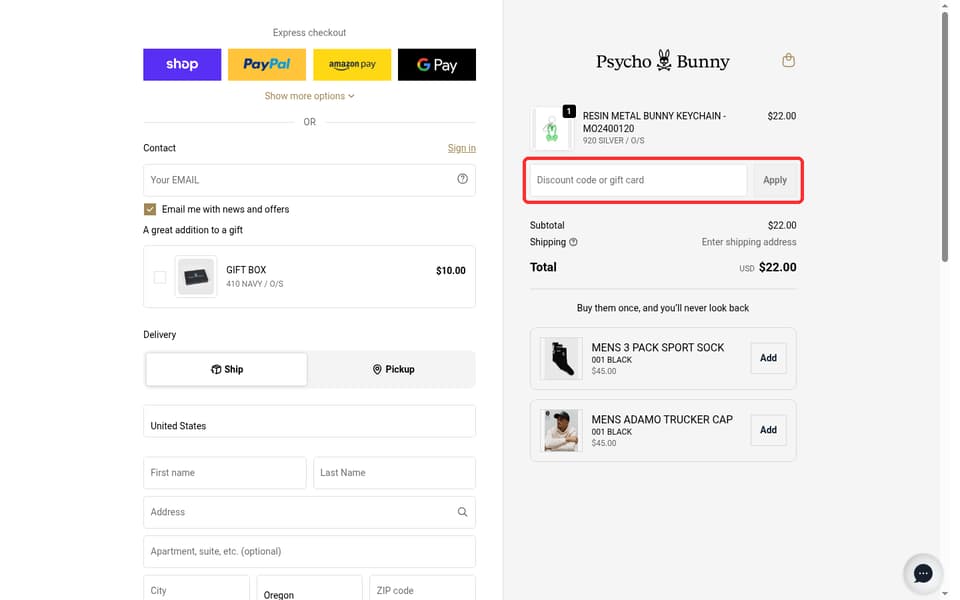
Task: Click the address search magnifier icon
Action: tap(462, 512)
